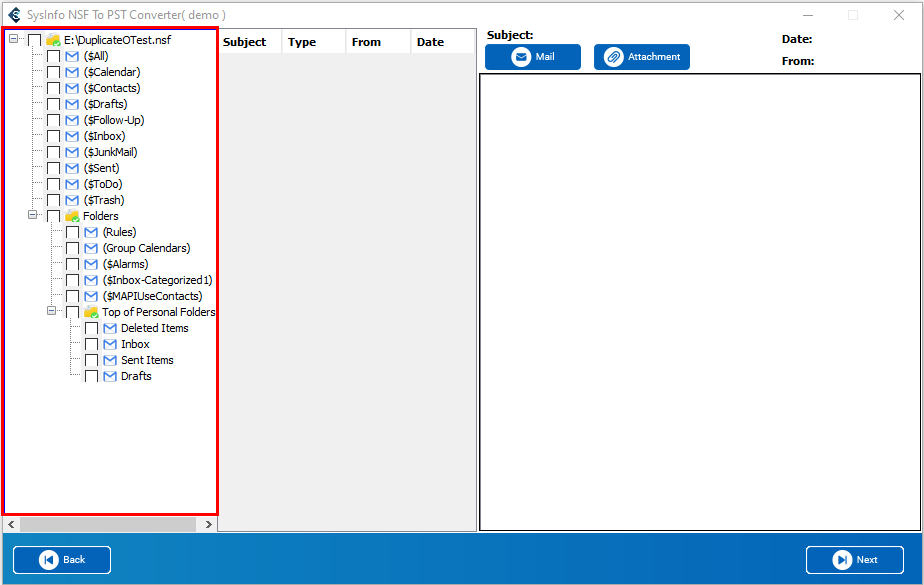Click the Sent Items envelope icon
The width and height of the screenshot is (924, 585).
coord(110,360)
